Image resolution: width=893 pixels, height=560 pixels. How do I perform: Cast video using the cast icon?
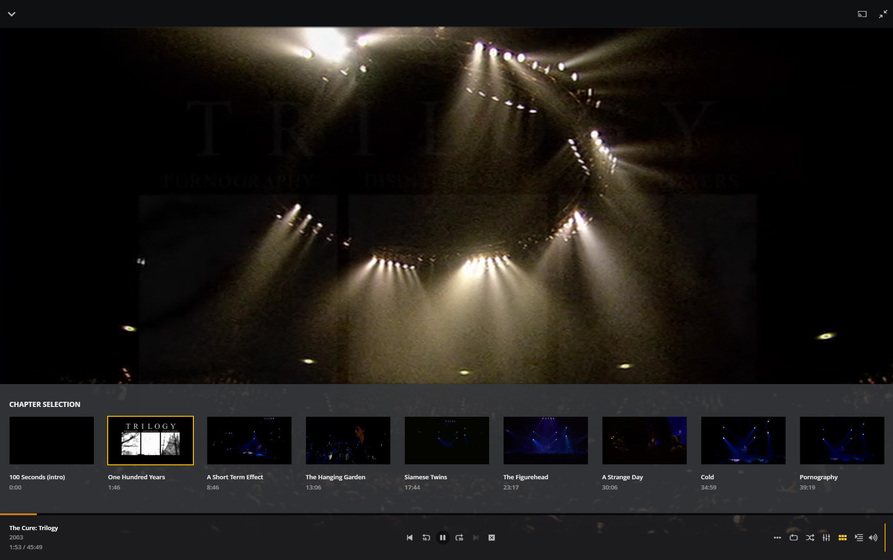click(x=862, y=14)
